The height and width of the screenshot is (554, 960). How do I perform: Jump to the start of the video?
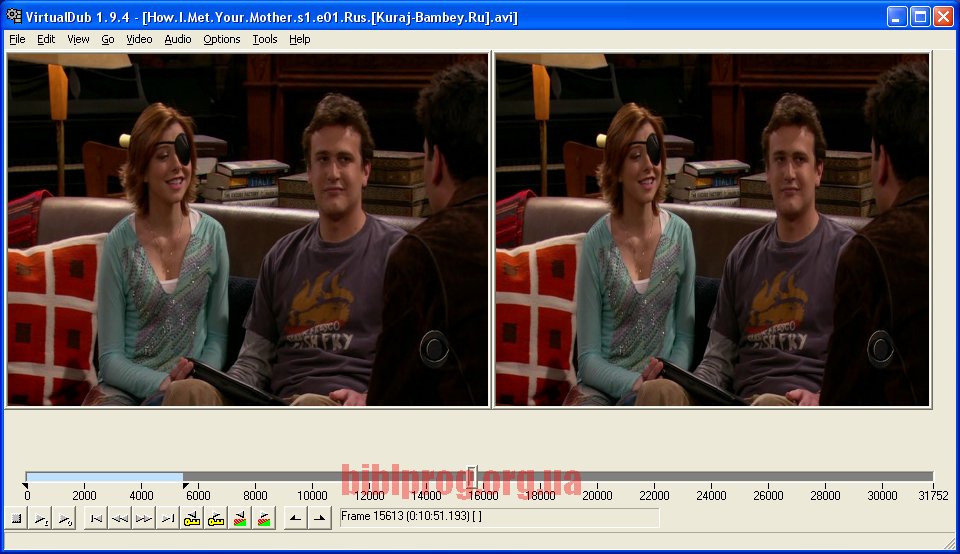(x=96, y=518)
